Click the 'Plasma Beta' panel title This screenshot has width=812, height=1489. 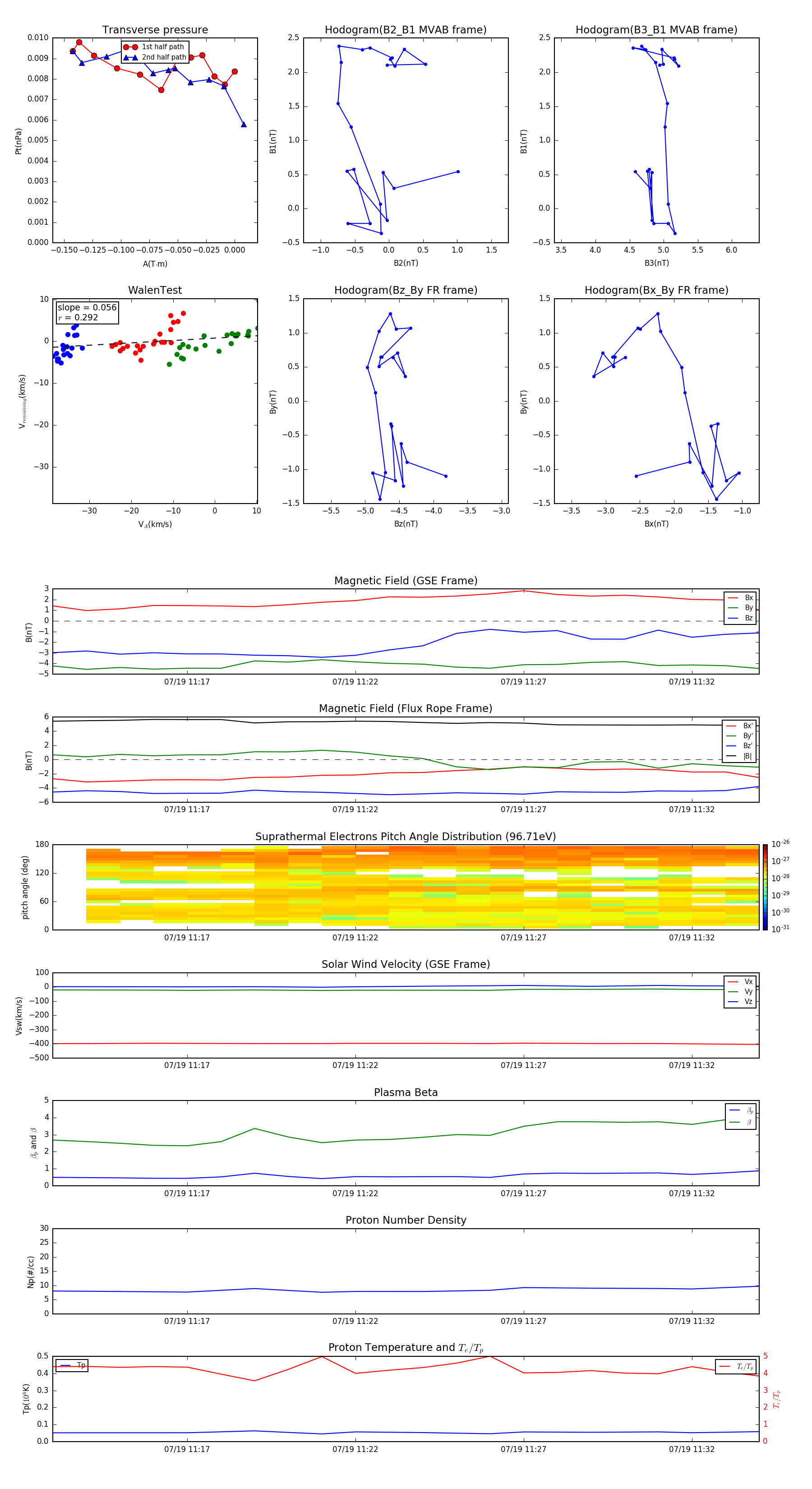406,1093
